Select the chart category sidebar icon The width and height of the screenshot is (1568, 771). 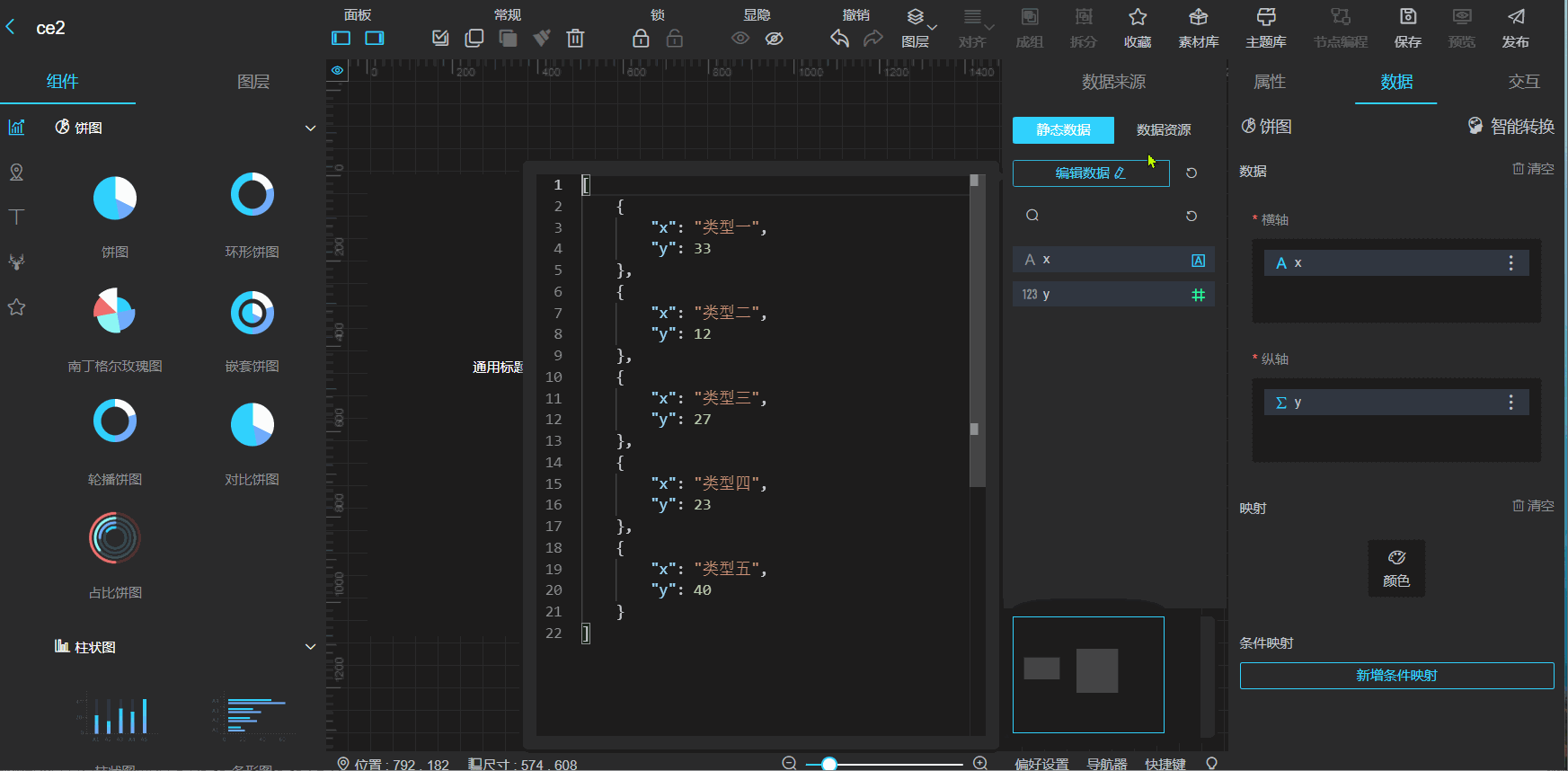click(16, 127)
